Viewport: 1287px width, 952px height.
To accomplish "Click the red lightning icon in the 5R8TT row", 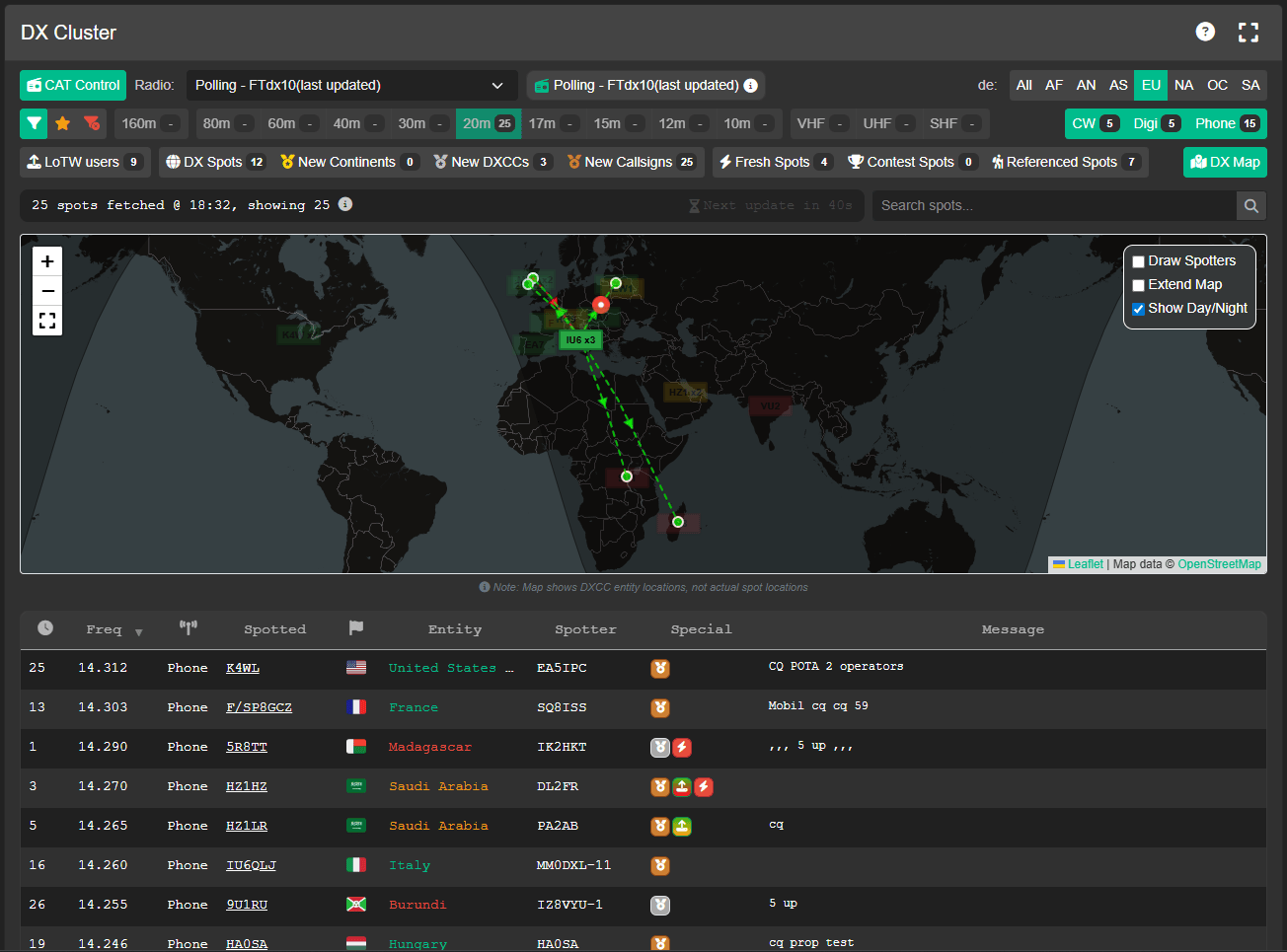I will click(x=682, y=747).
